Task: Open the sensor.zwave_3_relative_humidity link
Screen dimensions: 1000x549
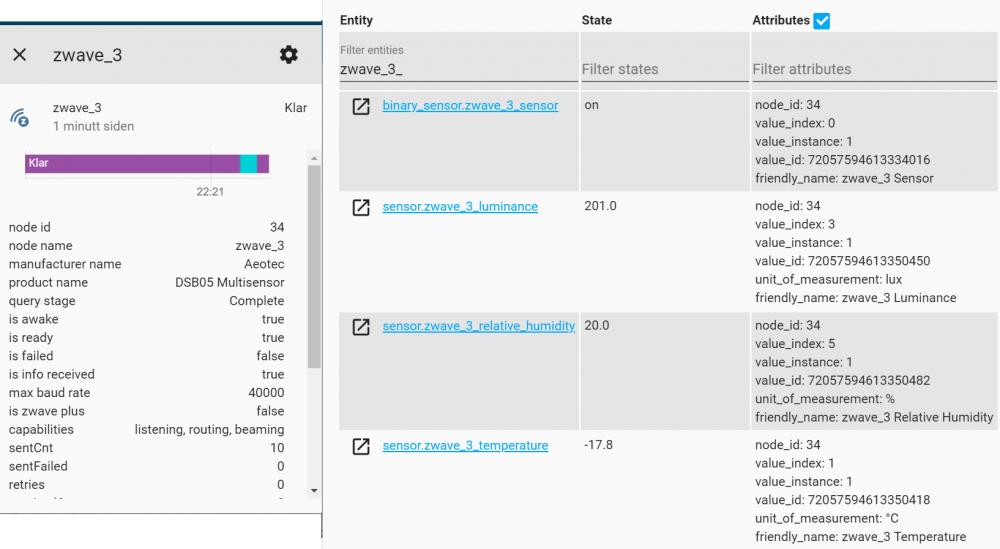Action: click(478, 325)
